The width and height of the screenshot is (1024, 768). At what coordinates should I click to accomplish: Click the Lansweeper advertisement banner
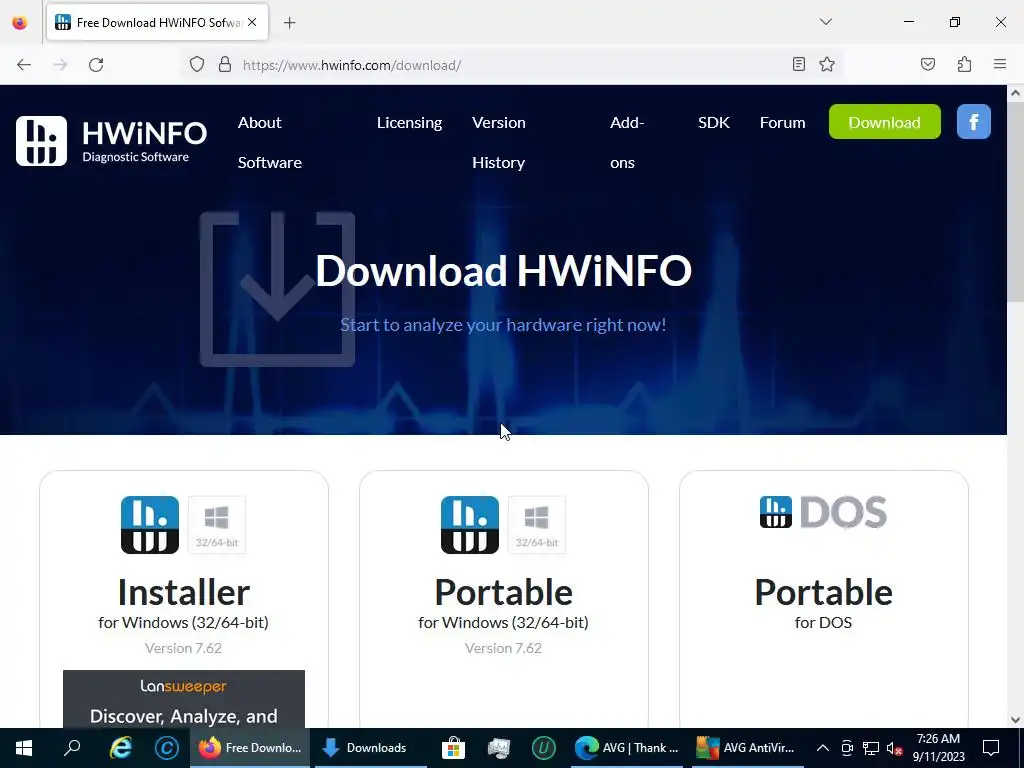(184, 699)
